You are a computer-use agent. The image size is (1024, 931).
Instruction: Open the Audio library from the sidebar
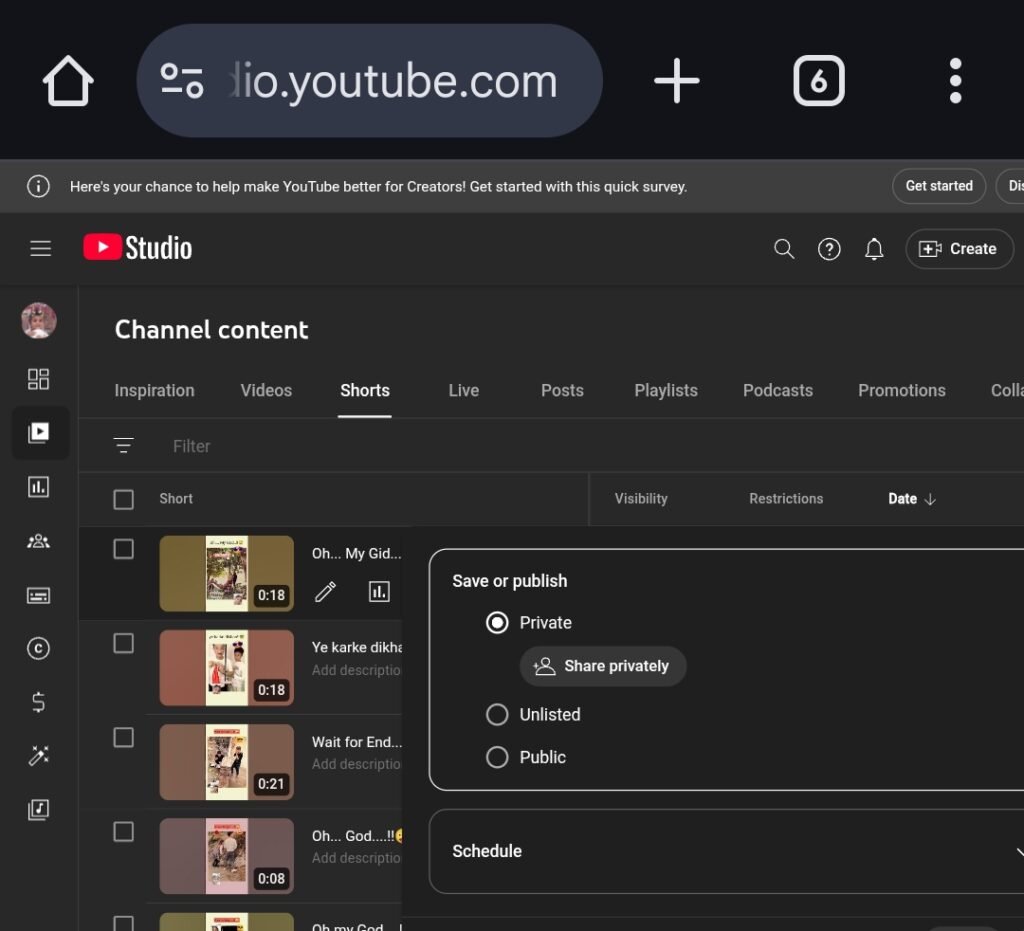(x=40, y=810)
